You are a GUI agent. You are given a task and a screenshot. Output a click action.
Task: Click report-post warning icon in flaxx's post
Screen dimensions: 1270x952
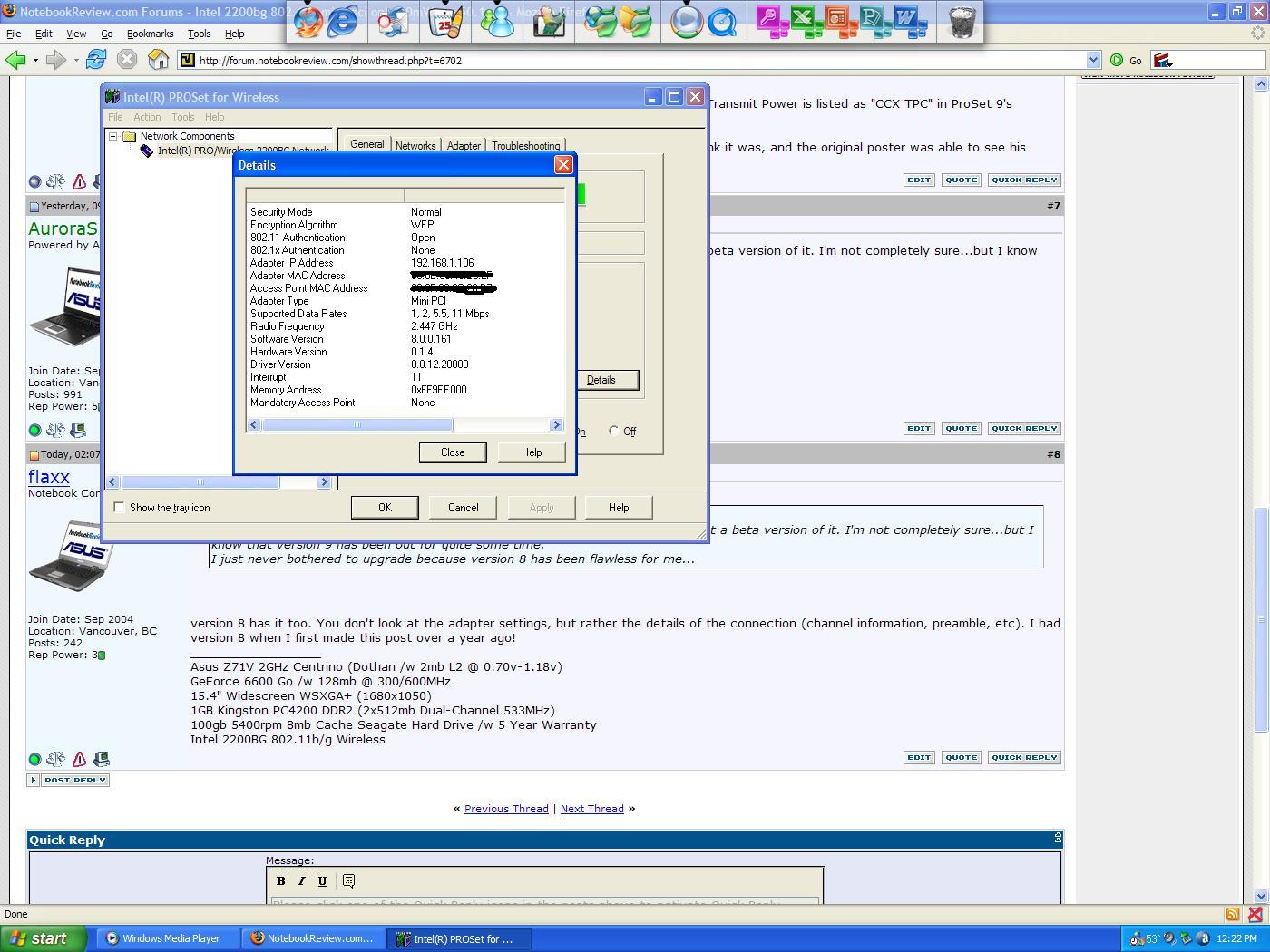[79, 759]
